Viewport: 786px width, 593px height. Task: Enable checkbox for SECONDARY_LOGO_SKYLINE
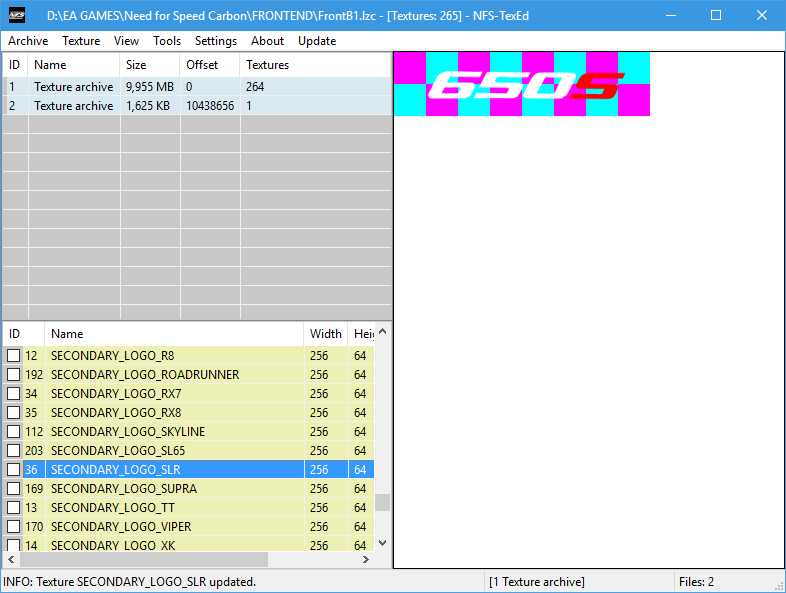coord(14,432)
